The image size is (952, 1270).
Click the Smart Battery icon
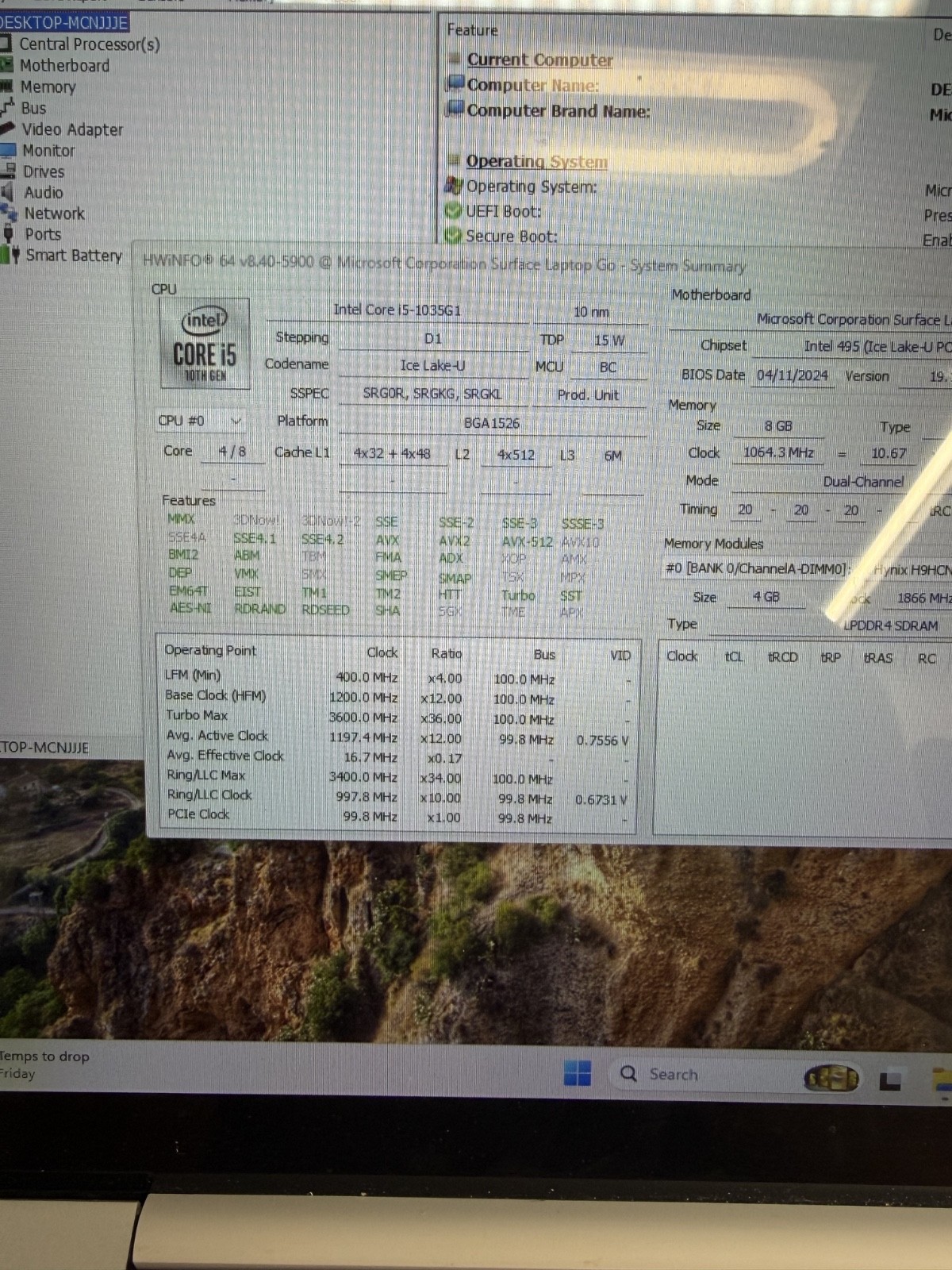10,255
